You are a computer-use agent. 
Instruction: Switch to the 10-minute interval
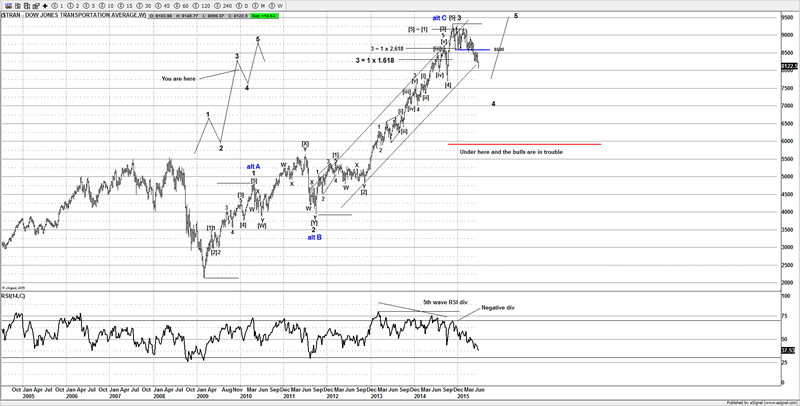[x=106, y=6]
